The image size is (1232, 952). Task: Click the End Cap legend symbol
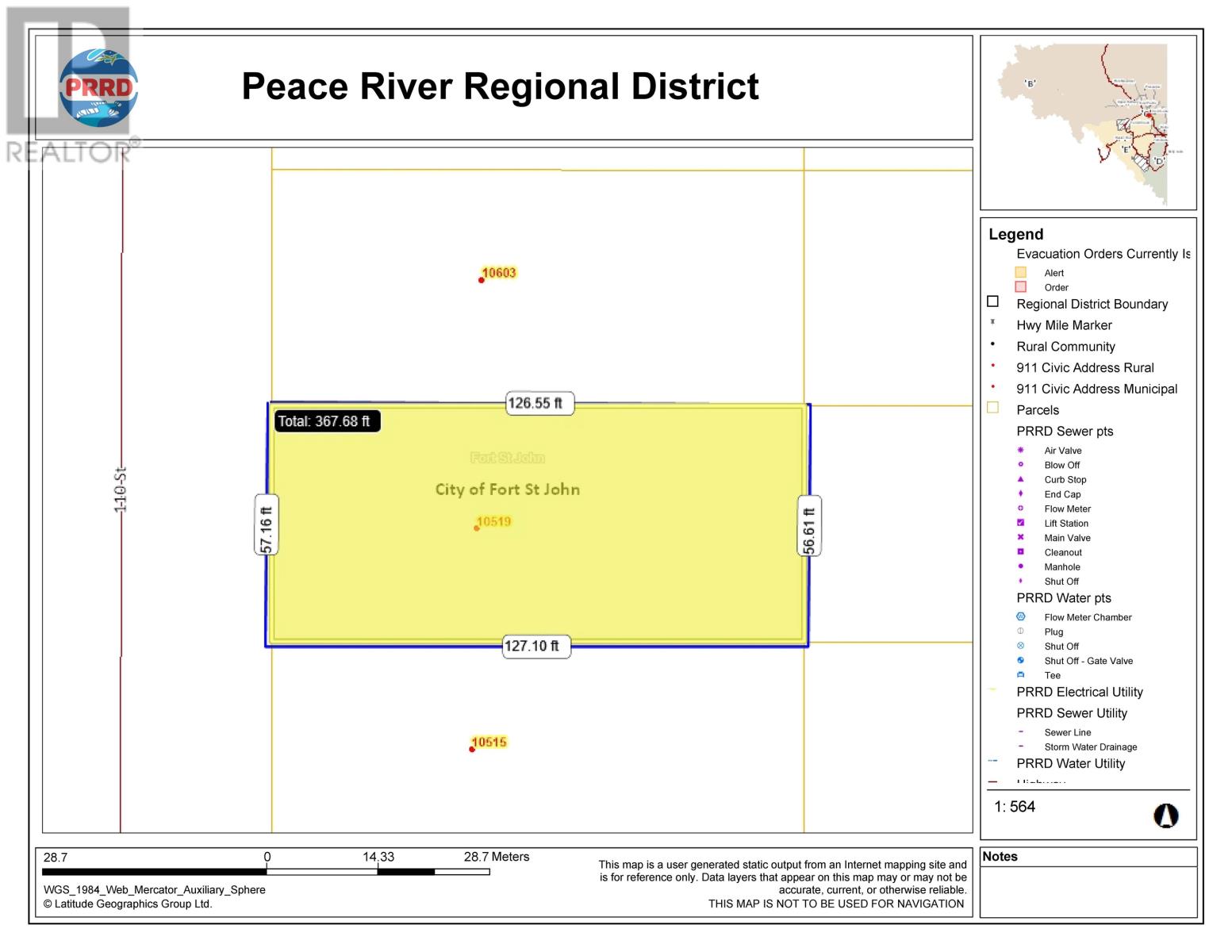point(1021,493)
